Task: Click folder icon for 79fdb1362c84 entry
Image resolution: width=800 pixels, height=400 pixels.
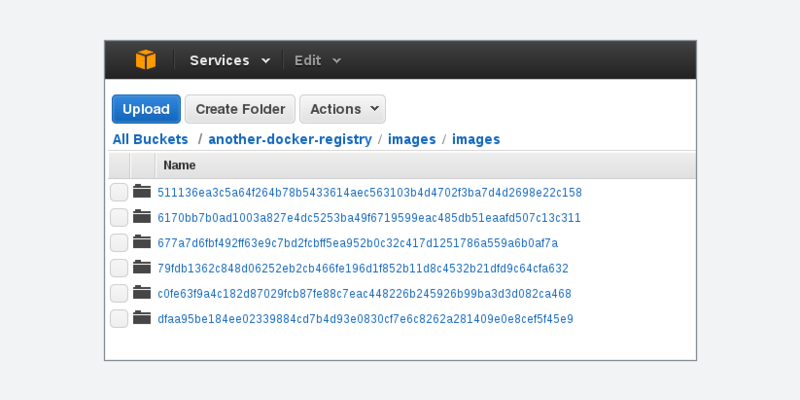Action: pyautogui.click(x=141, y=268)
